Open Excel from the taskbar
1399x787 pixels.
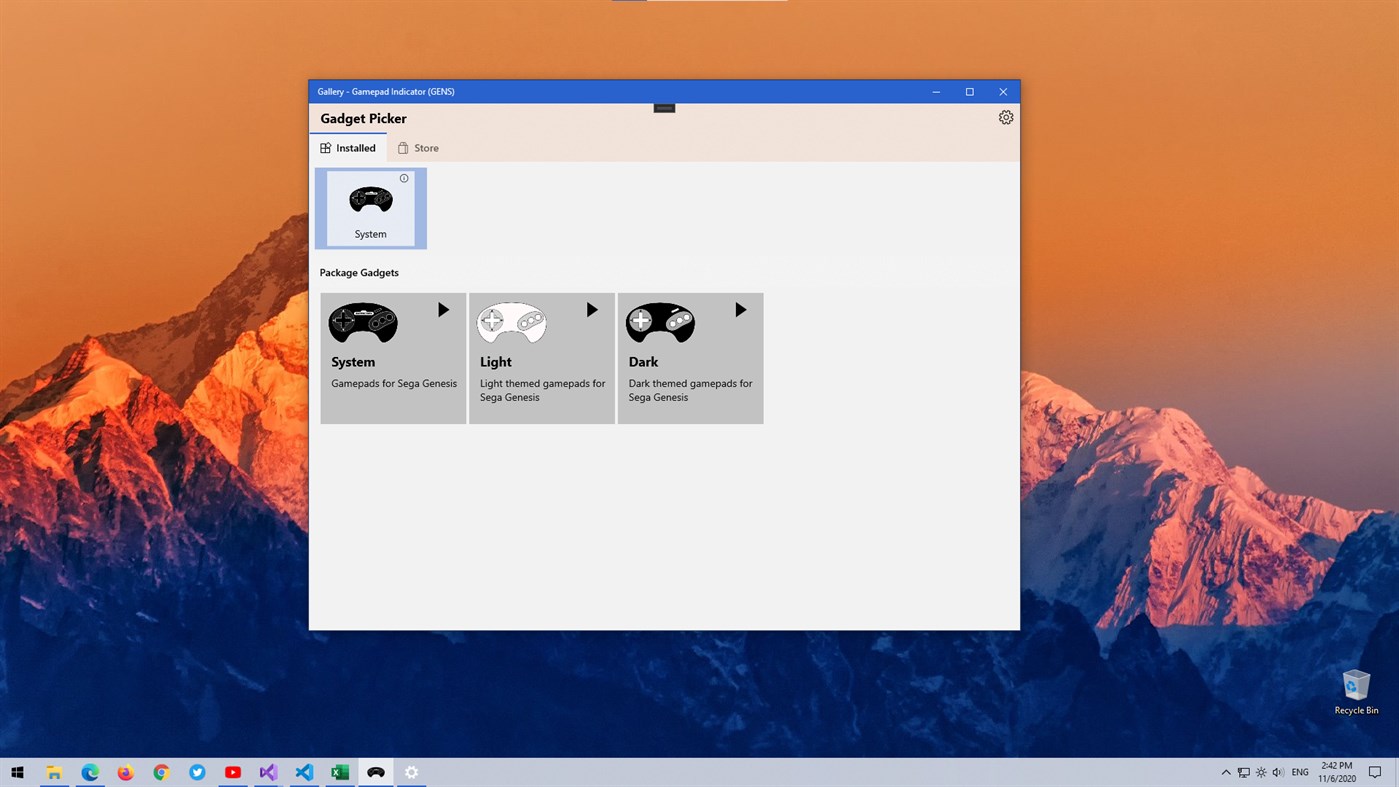[339, 771]
